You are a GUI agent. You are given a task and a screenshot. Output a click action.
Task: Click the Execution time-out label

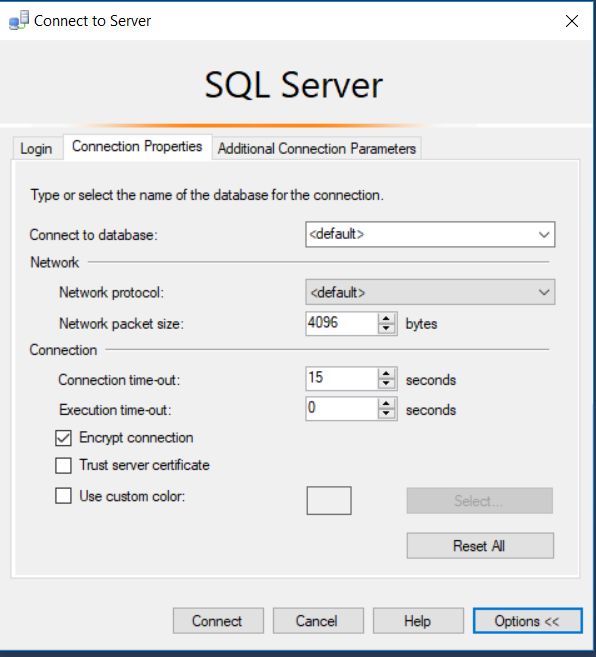click(115, 410)
